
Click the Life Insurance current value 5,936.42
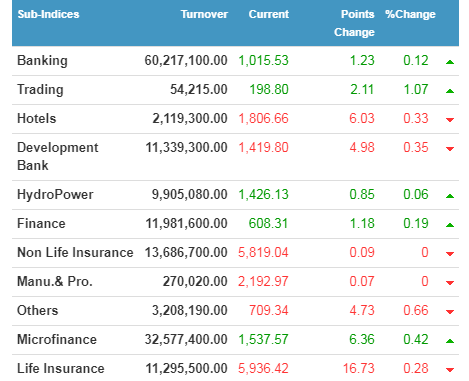pos(263,369)
